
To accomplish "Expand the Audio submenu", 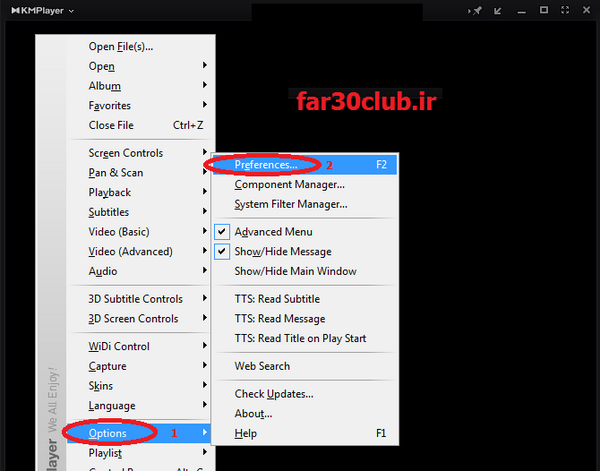I will 140,271.
